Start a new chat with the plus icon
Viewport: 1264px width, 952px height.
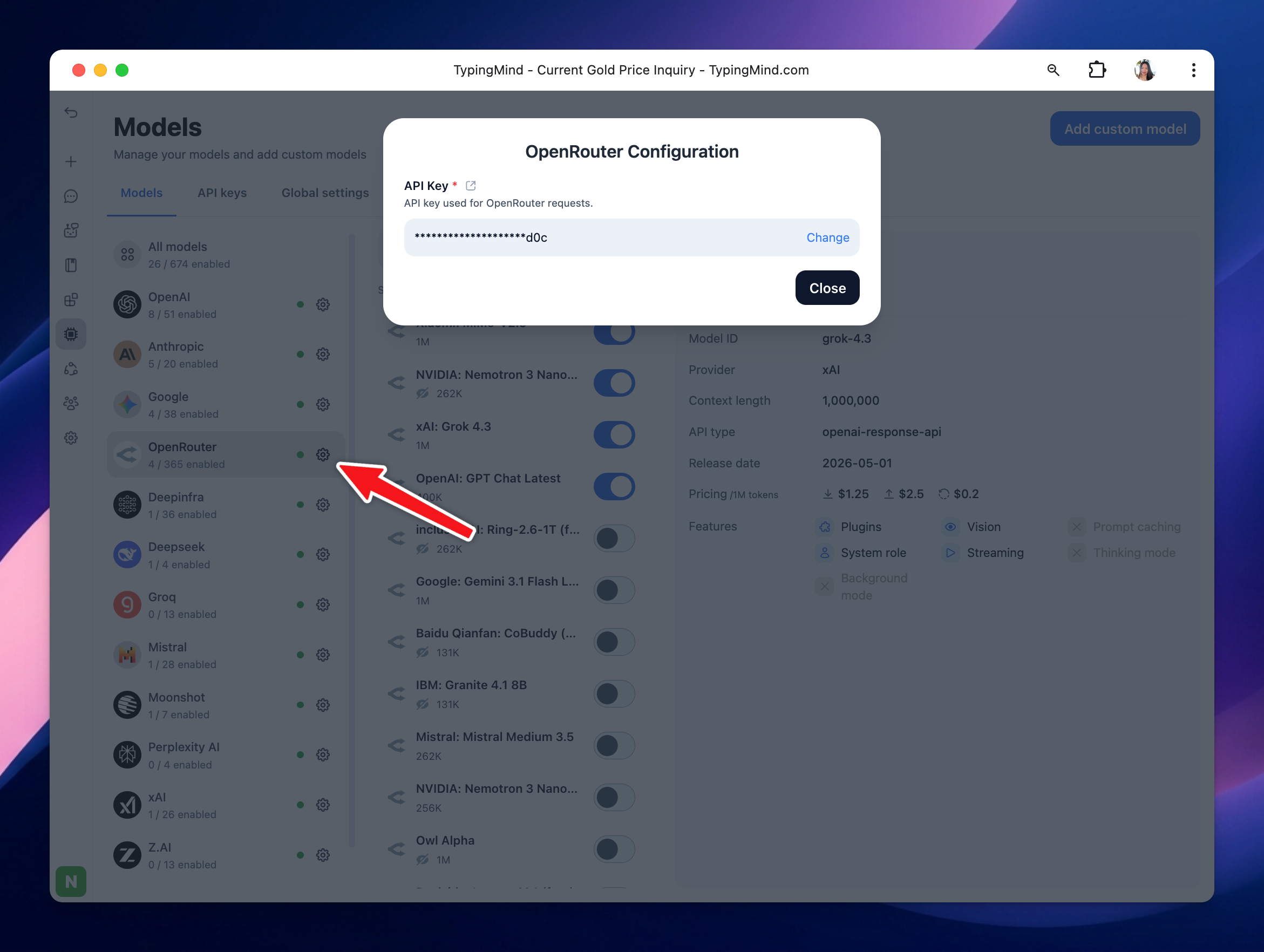click(71, 162)
